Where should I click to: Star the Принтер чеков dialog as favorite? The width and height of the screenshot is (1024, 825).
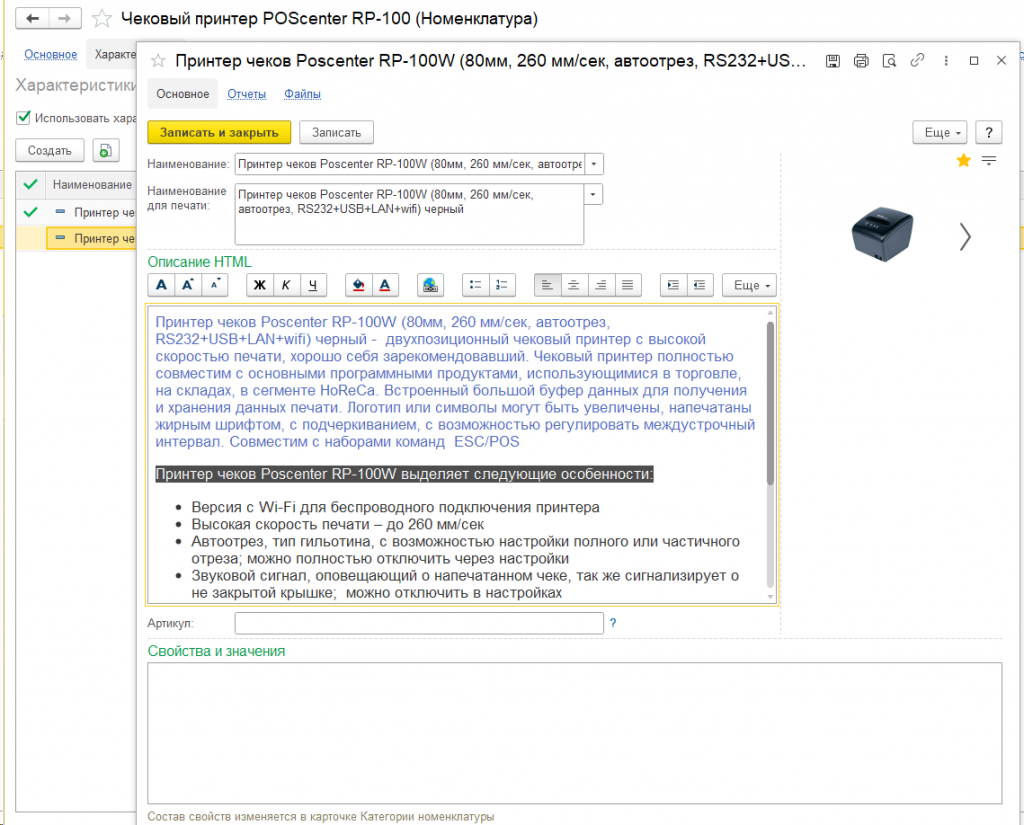coord(158,61)
